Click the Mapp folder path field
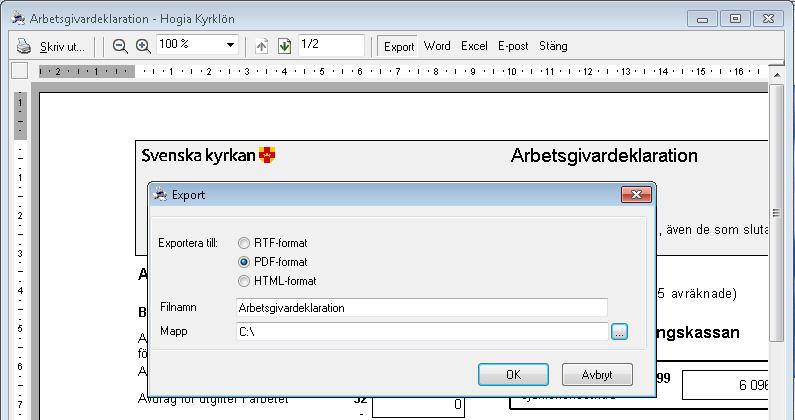This screenshot has width=795, height=420. 422,332
